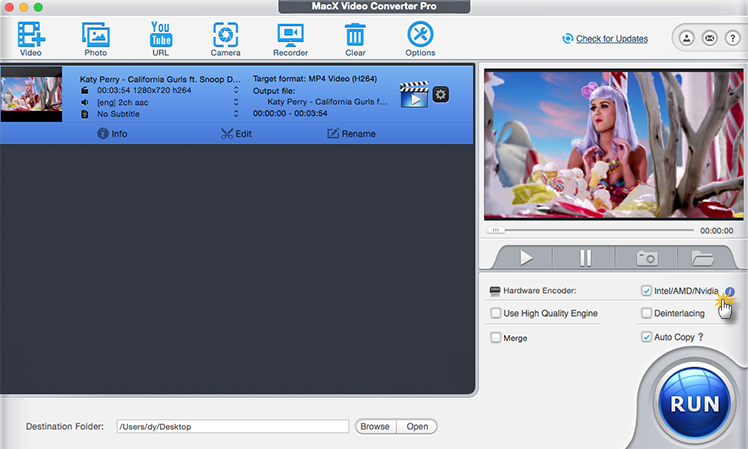Click Edit with scissors icon

[x=236, y=134]
